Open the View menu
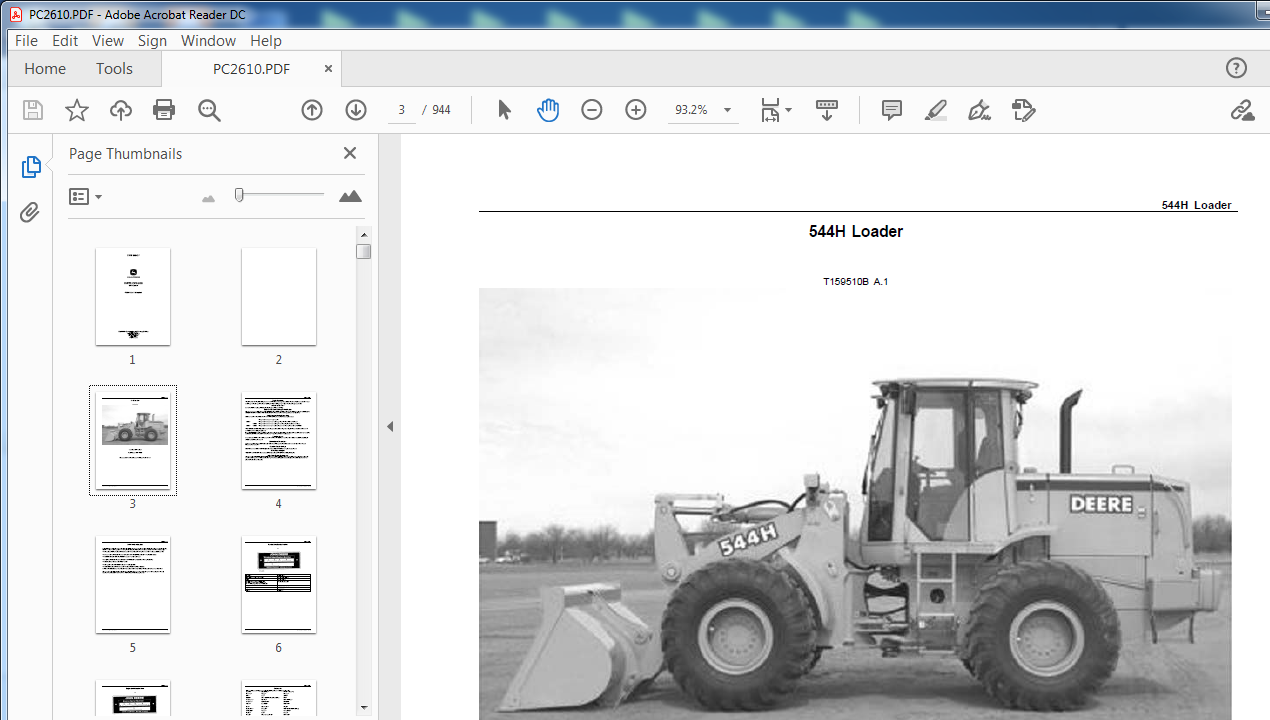This screenshot has height=720, width=1270. pyautogui.click(x=108, y=41)
